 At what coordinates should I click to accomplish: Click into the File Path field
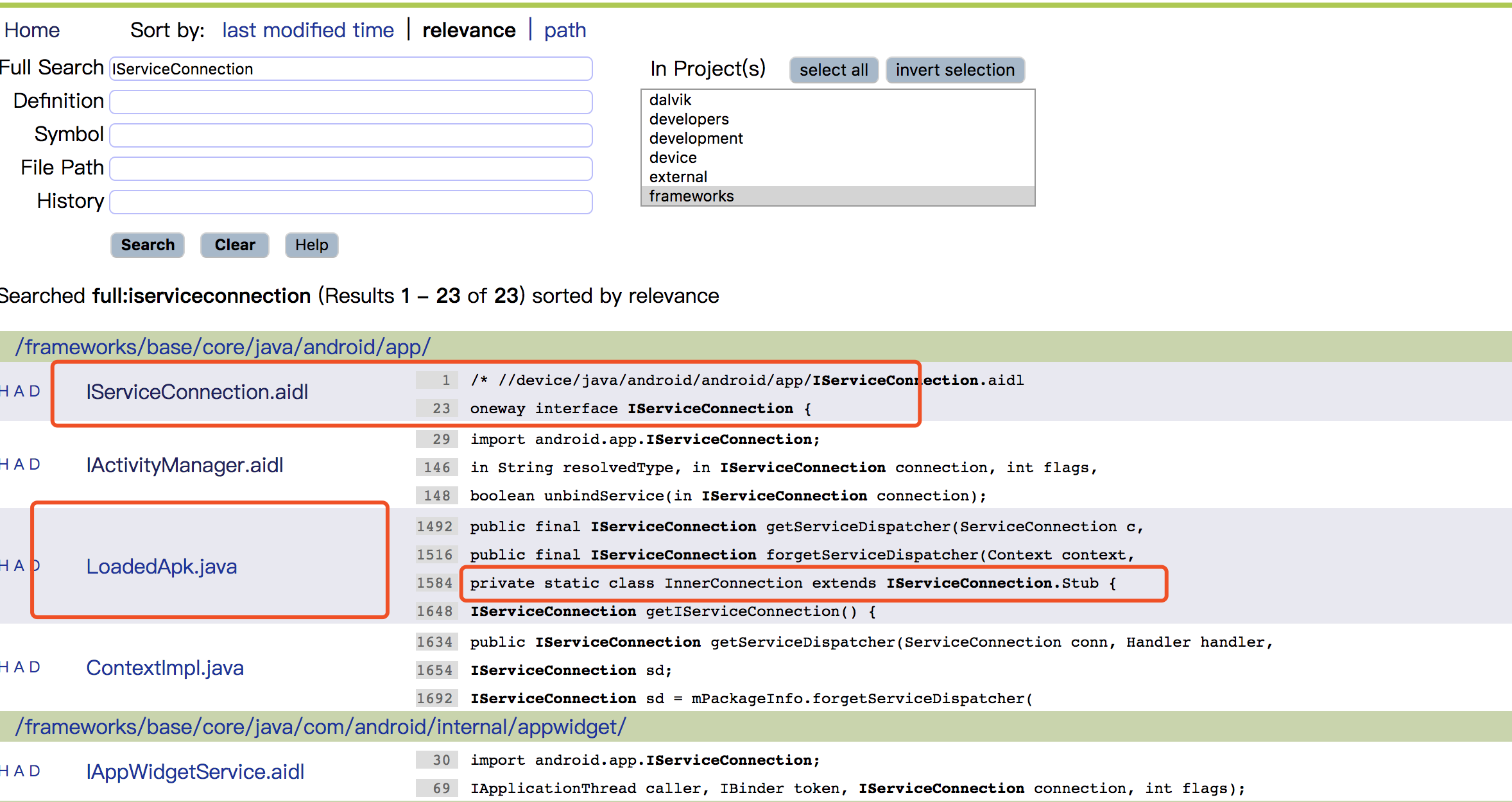350,169
